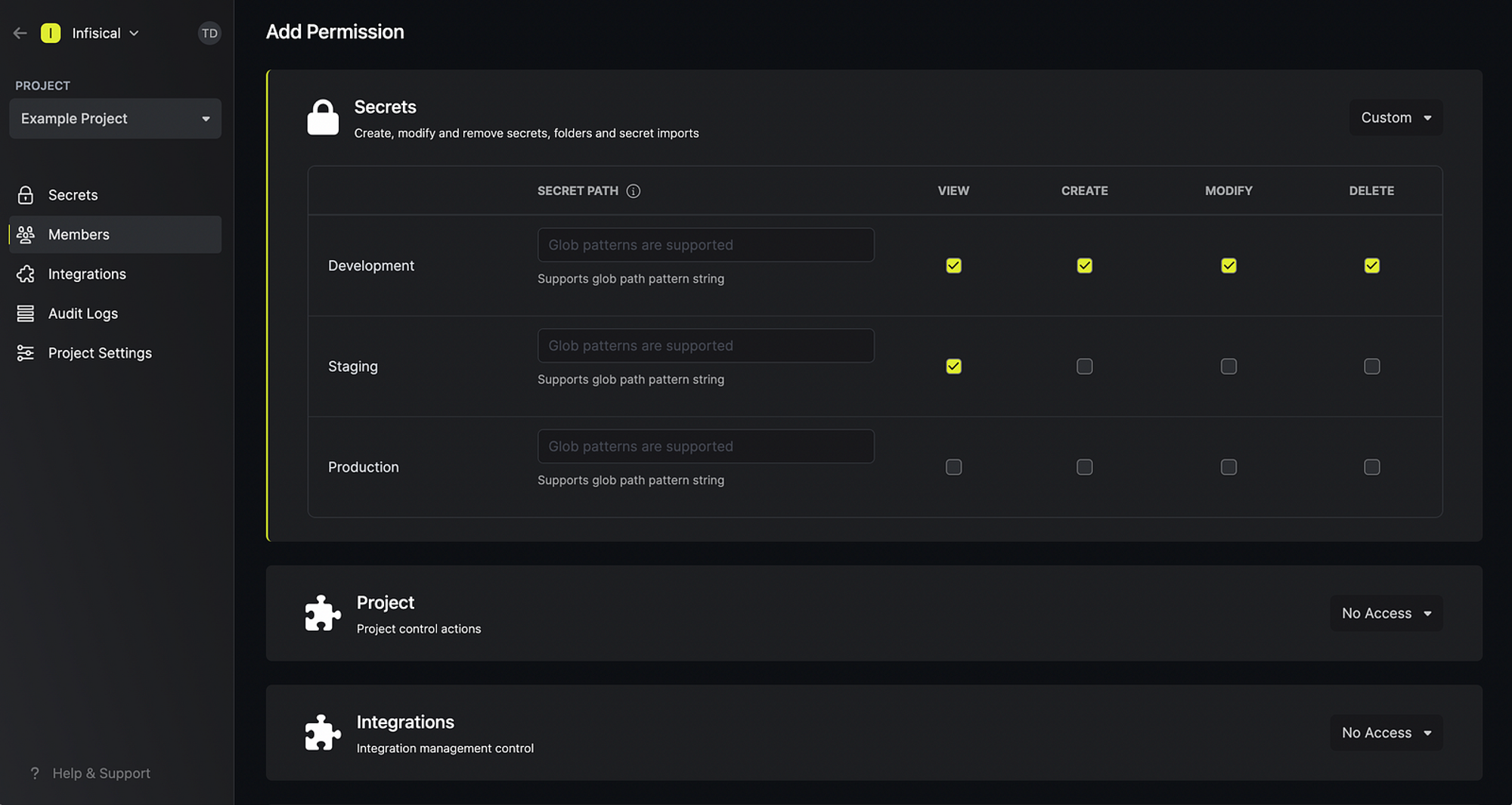Open the Example Project selector dropdown
The width and height of the screenshot is (1512, 805).
115,119
